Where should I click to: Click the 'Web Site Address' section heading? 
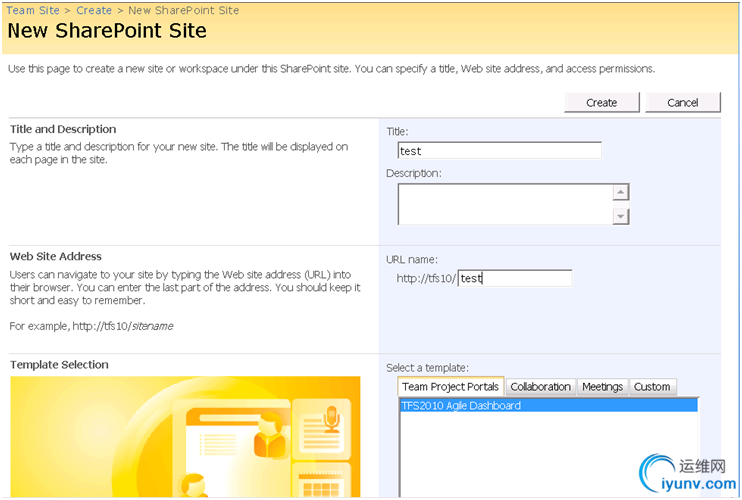point(56,256)
